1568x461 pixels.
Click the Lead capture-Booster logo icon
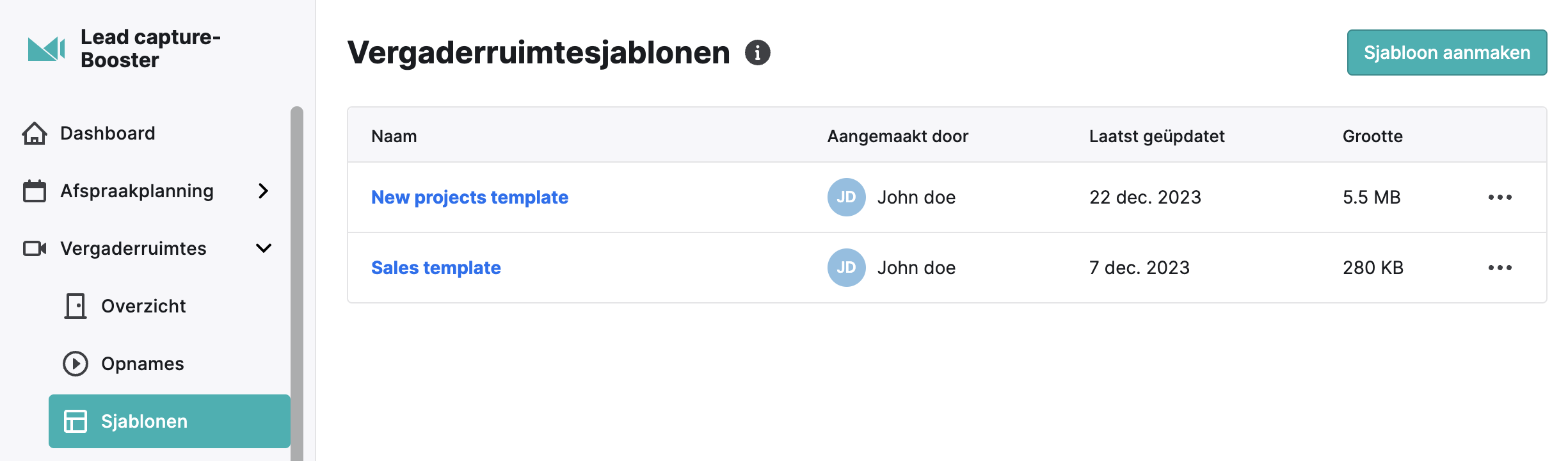(x=46, y=49)
